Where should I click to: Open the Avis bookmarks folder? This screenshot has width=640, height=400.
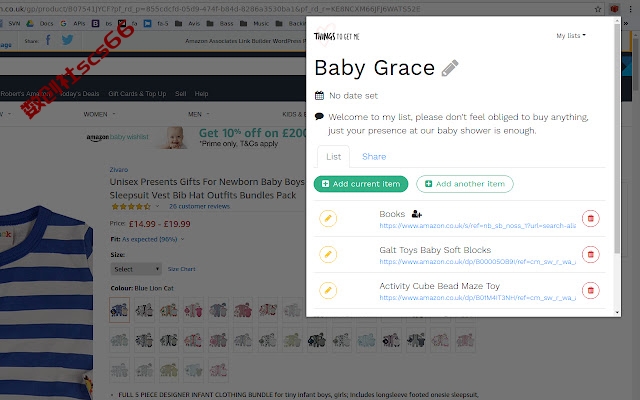(188, 24)
